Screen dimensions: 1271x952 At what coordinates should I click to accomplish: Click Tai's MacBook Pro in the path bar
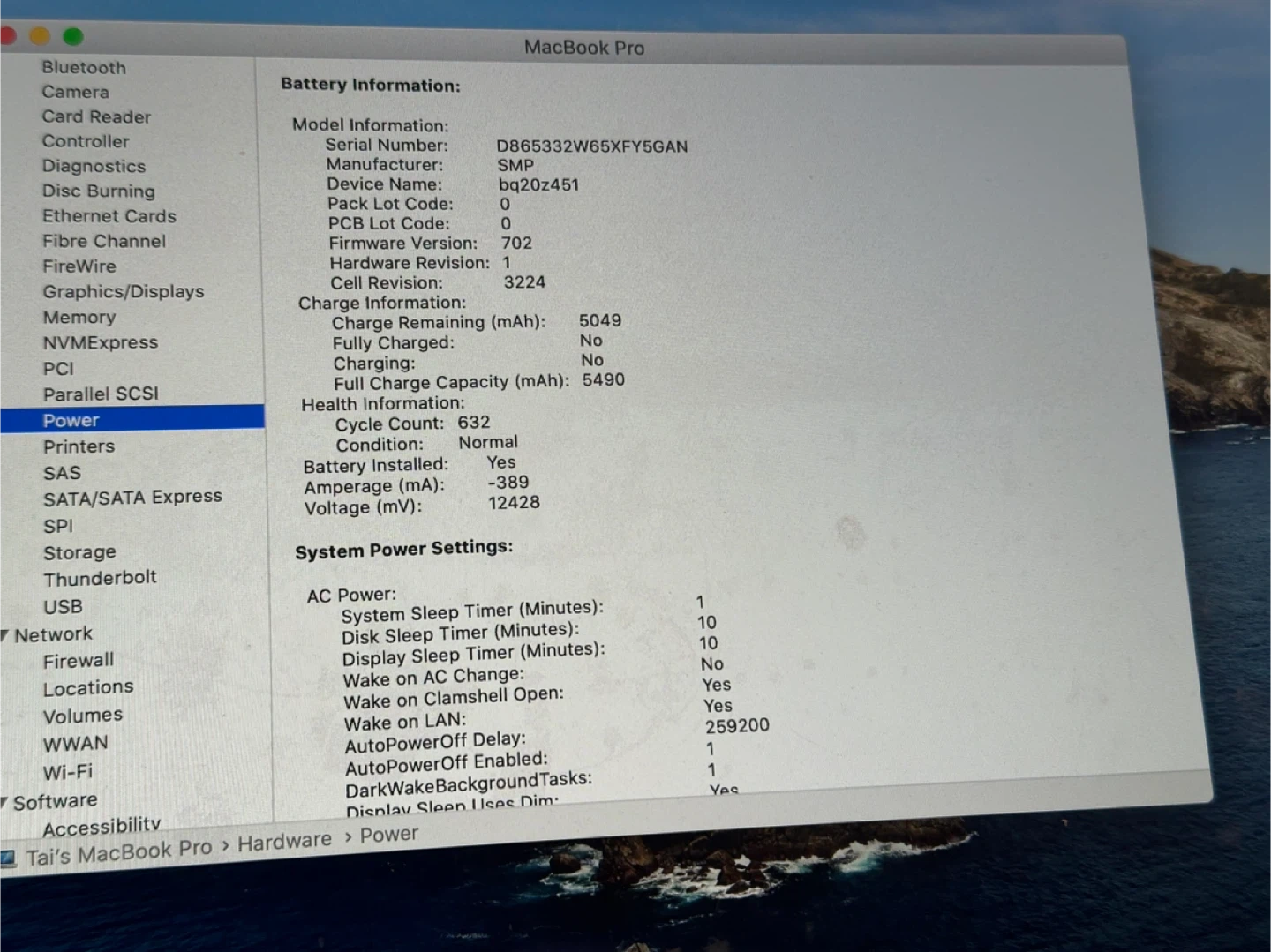[x=119, y=852]
